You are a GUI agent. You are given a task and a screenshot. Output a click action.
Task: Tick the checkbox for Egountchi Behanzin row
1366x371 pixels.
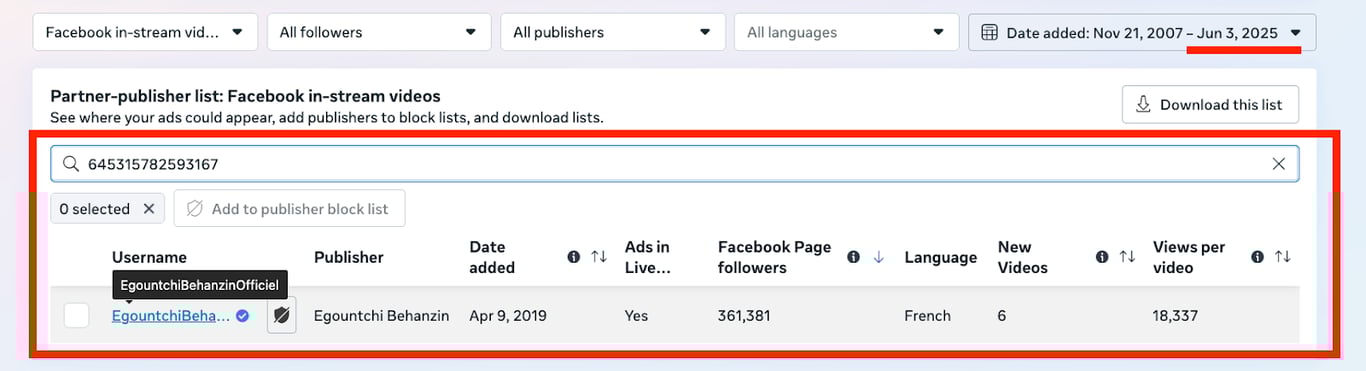tap(76, 315)
